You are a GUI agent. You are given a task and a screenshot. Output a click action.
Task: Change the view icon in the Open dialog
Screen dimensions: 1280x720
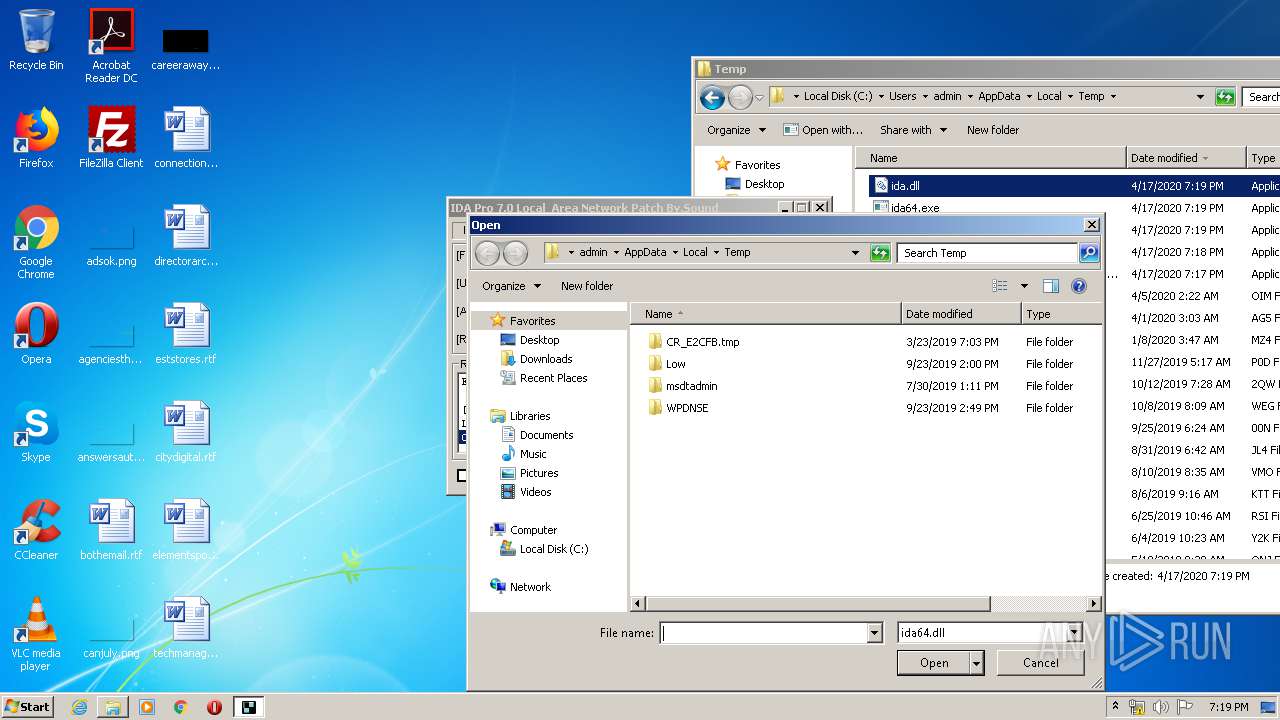point(1000,286)
